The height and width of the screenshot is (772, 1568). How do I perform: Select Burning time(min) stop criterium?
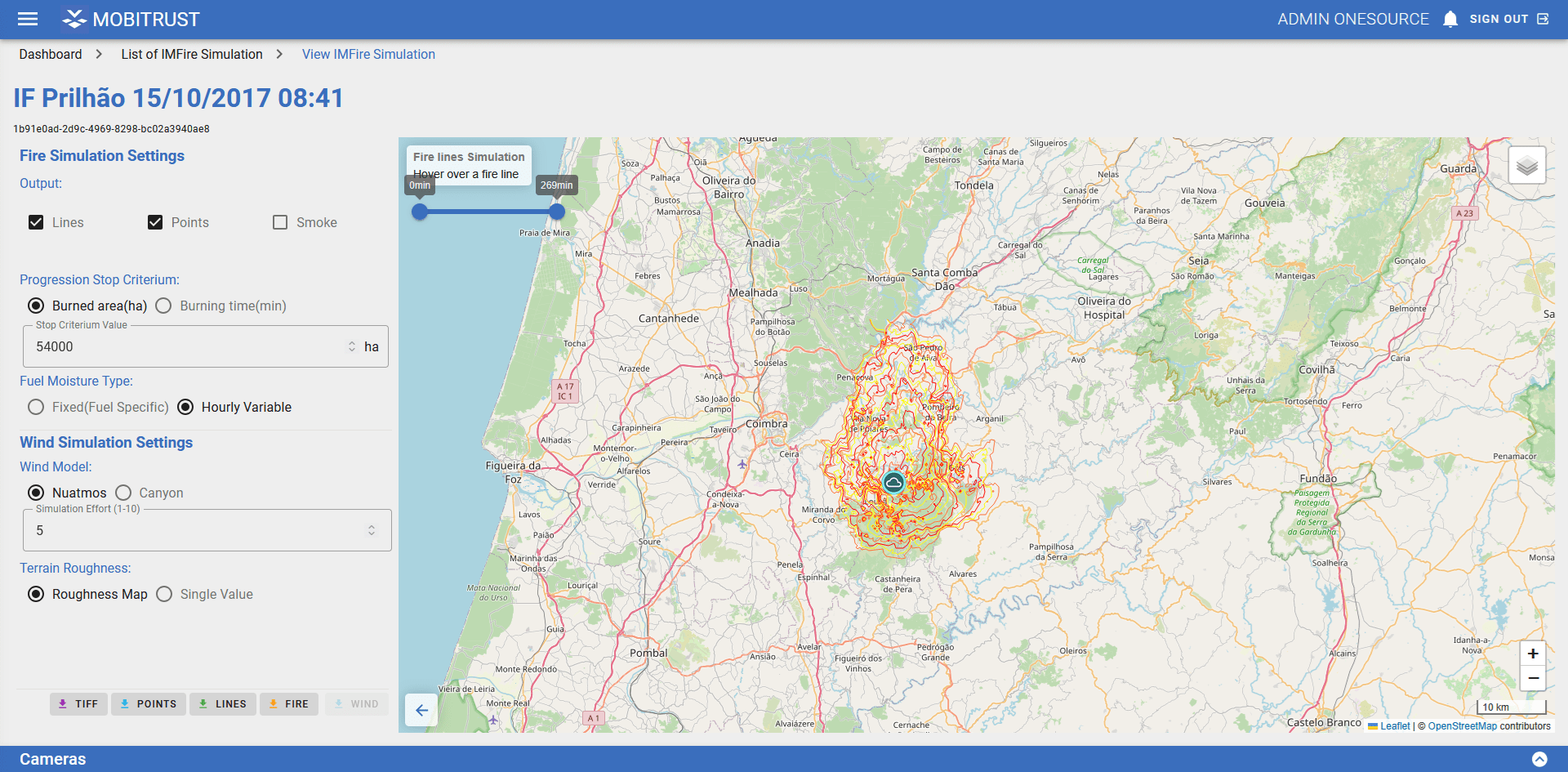(164, 306)
